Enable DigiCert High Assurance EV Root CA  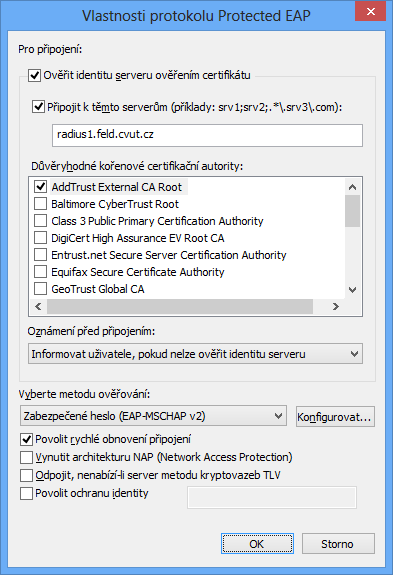[40, 238]
